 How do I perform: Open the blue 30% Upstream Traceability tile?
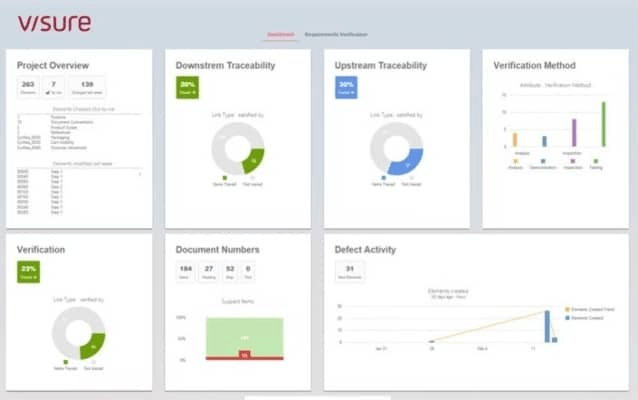click(346, 87)
